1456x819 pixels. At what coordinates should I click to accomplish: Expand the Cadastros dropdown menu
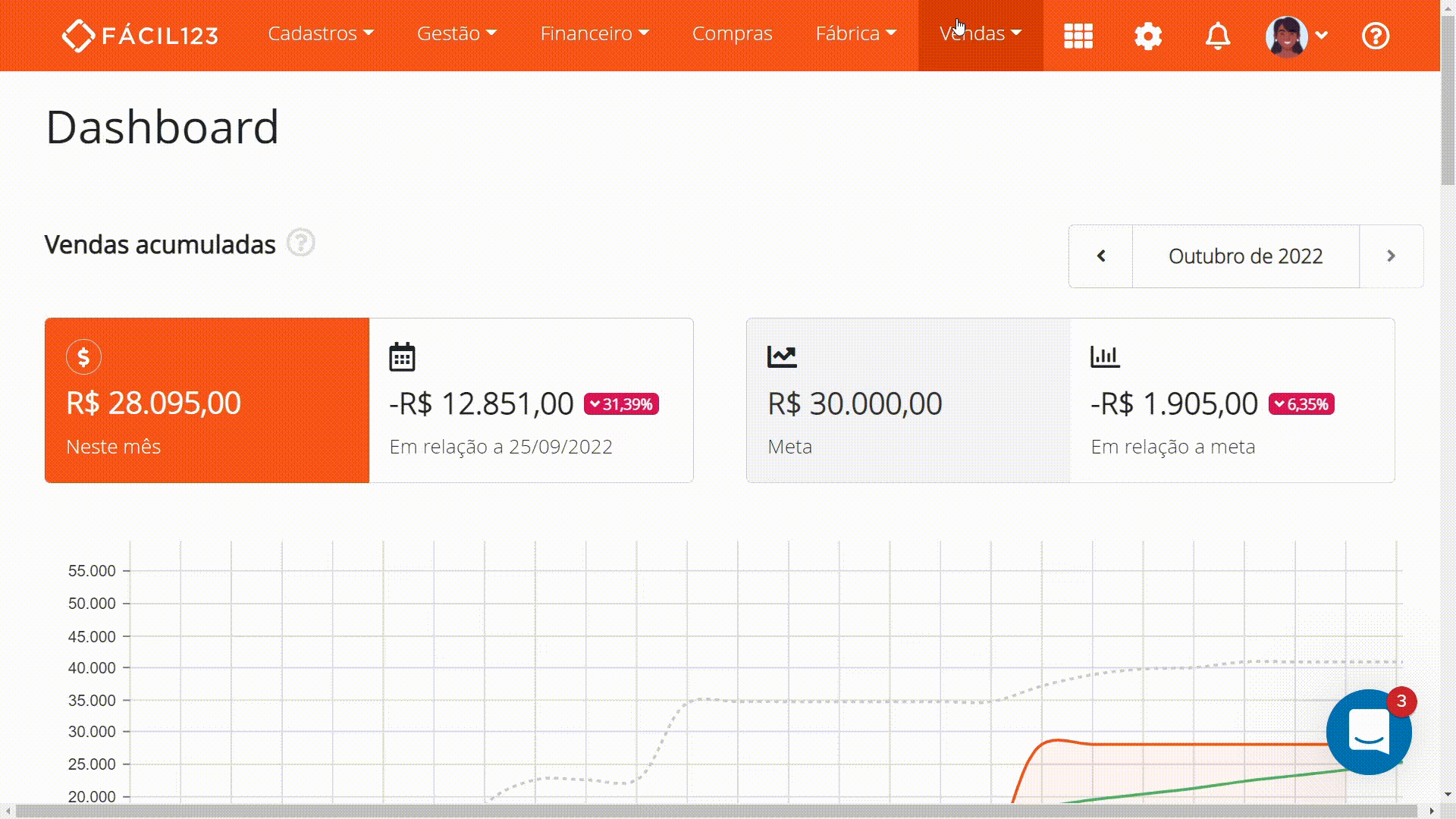[x=321, y=33]
